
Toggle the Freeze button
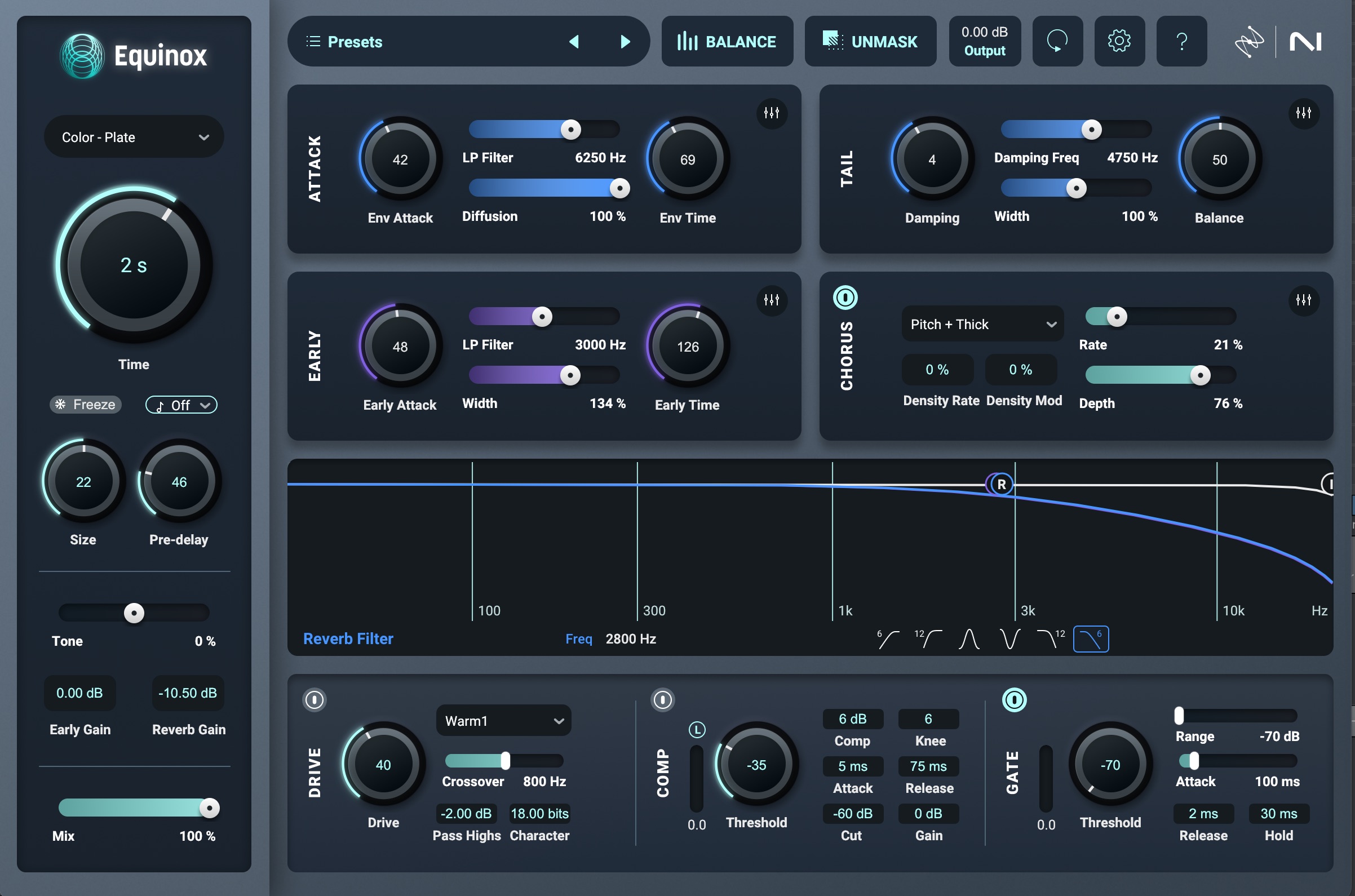pos(86,405)
